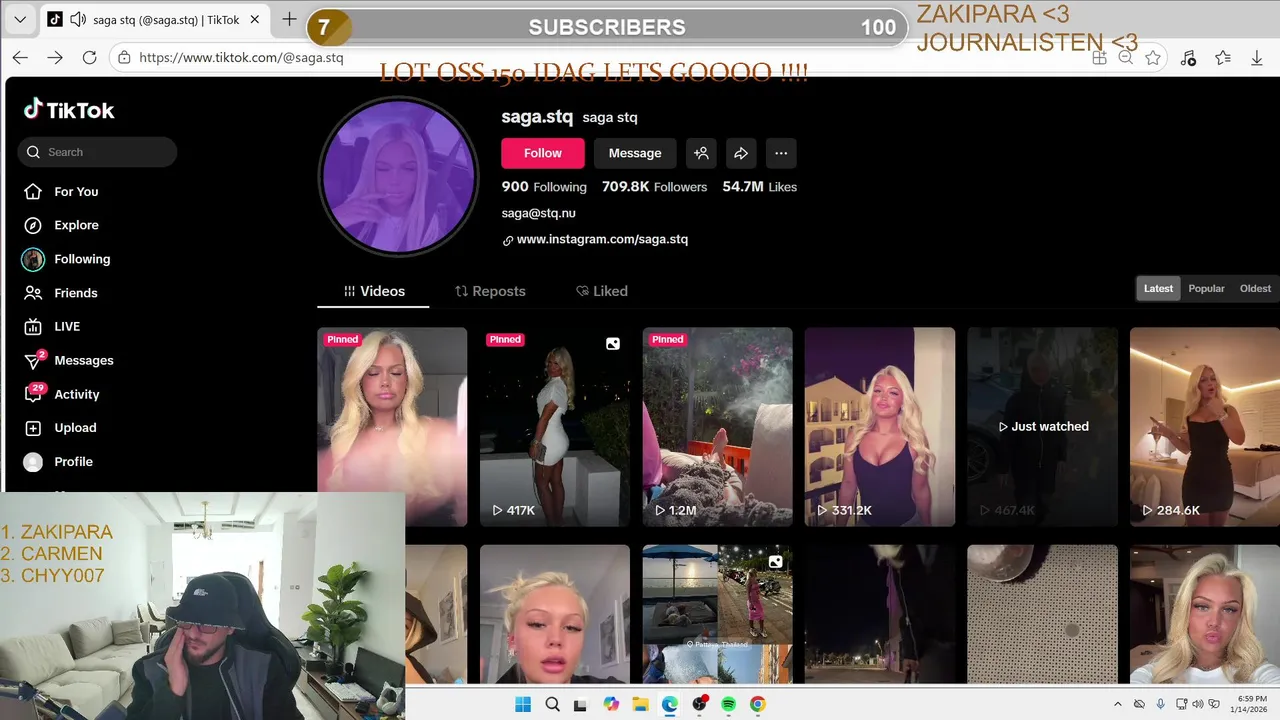Screen dimensions: 1280x720
Task: Open Spotify from the taskbar
Action: (x=728, y=704)
